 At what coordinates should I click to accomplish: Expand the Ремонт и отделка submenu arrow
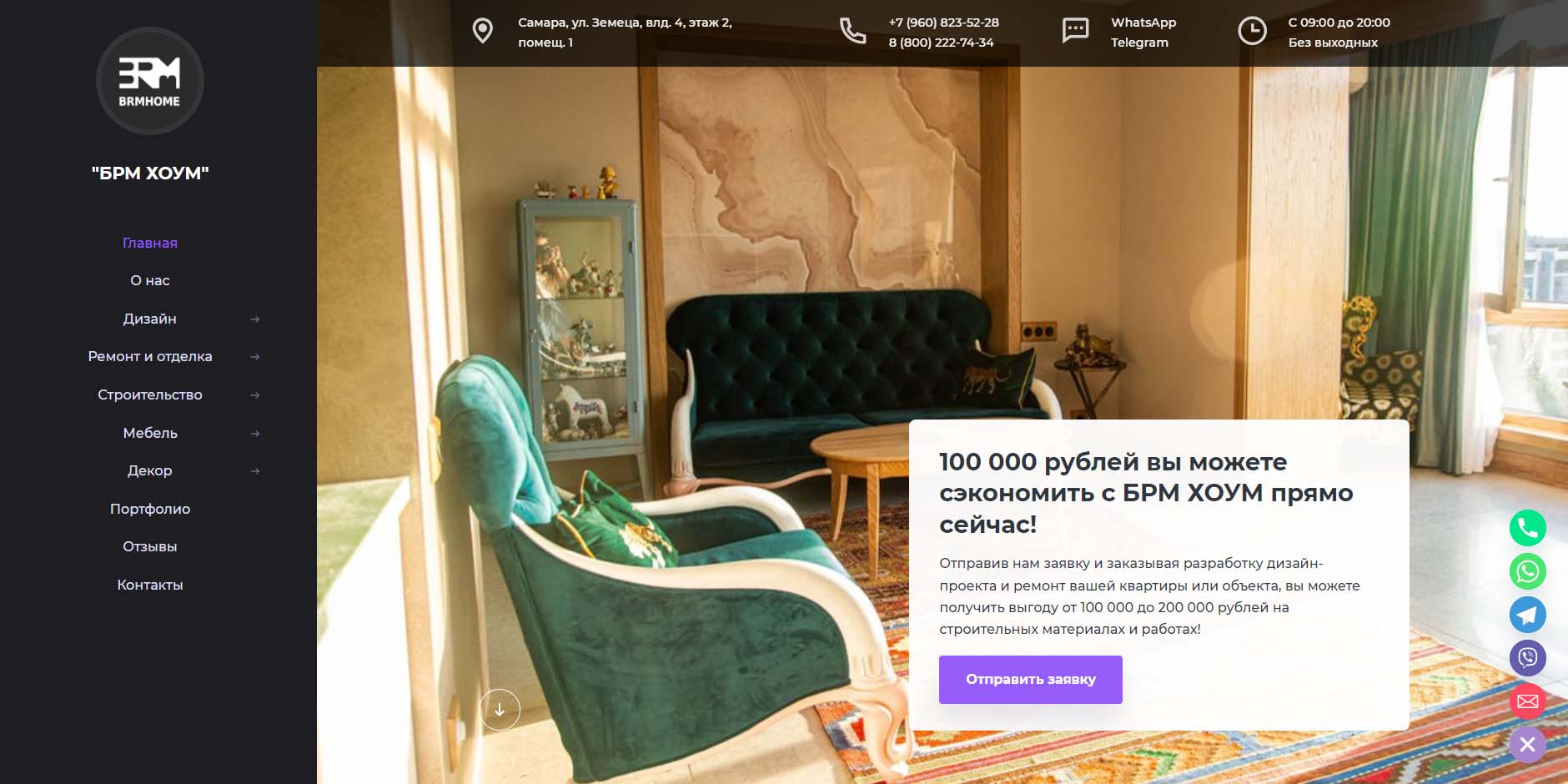[x=255, y=357]
